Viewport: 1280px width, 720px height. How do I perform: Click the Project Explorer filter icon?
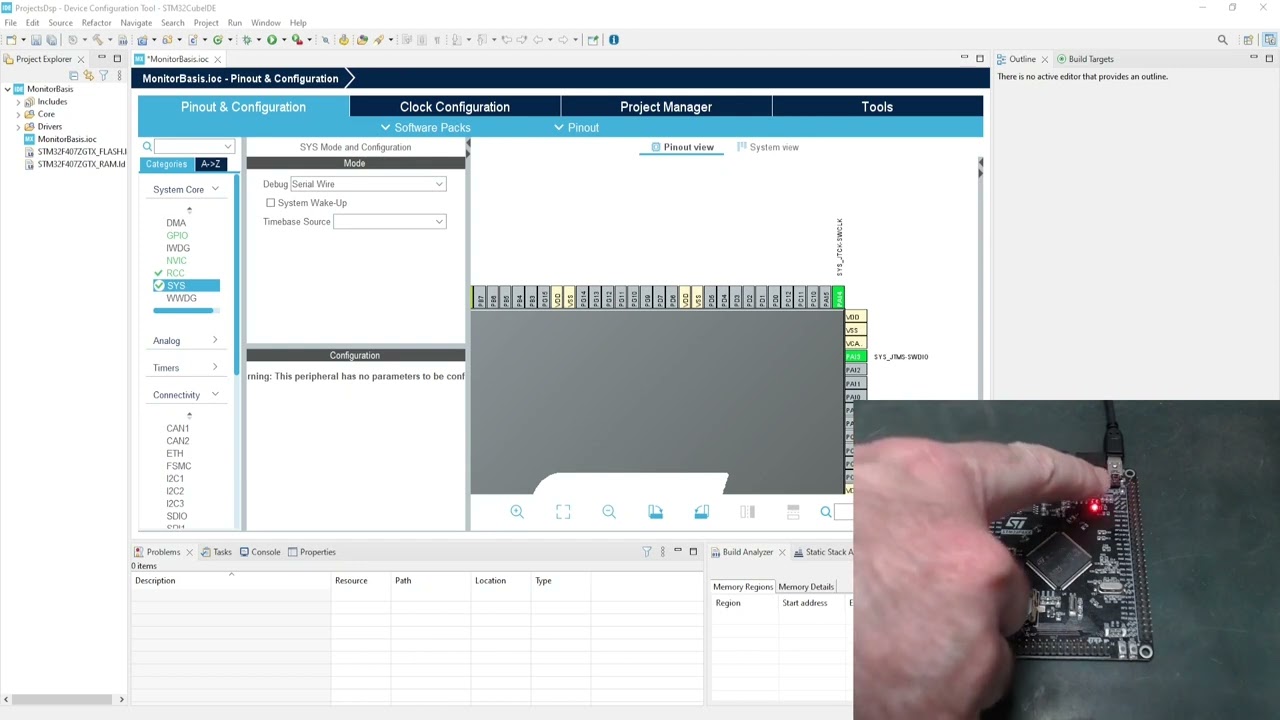[x=103, y=76]
